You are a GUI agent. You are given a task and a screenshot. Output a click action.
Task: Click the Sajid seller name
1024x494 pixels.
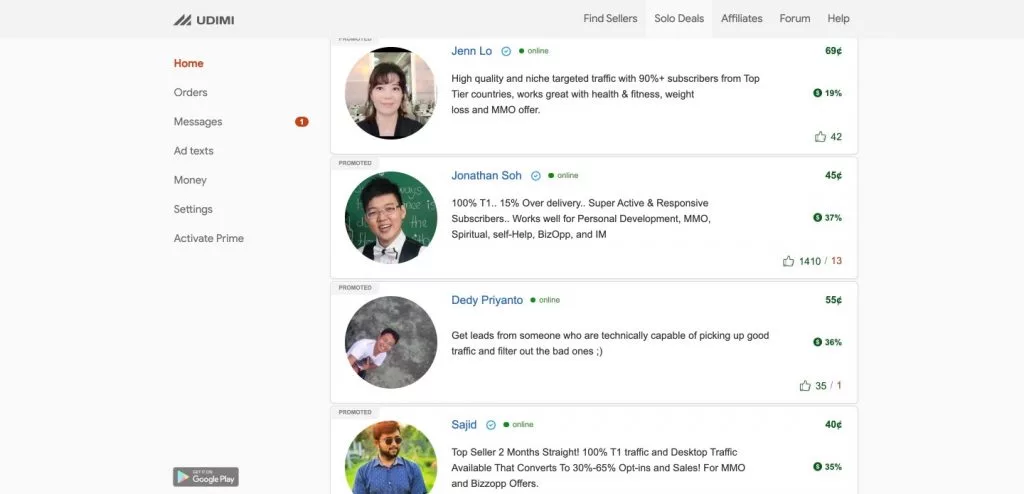(464, 425)
